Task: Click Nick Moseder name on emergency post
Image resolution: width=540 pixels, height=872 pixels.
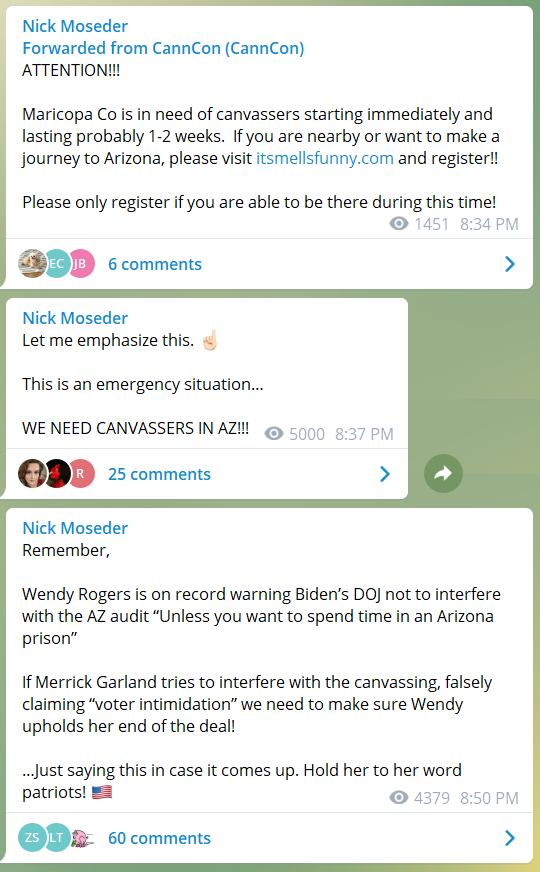Action: 75,318
